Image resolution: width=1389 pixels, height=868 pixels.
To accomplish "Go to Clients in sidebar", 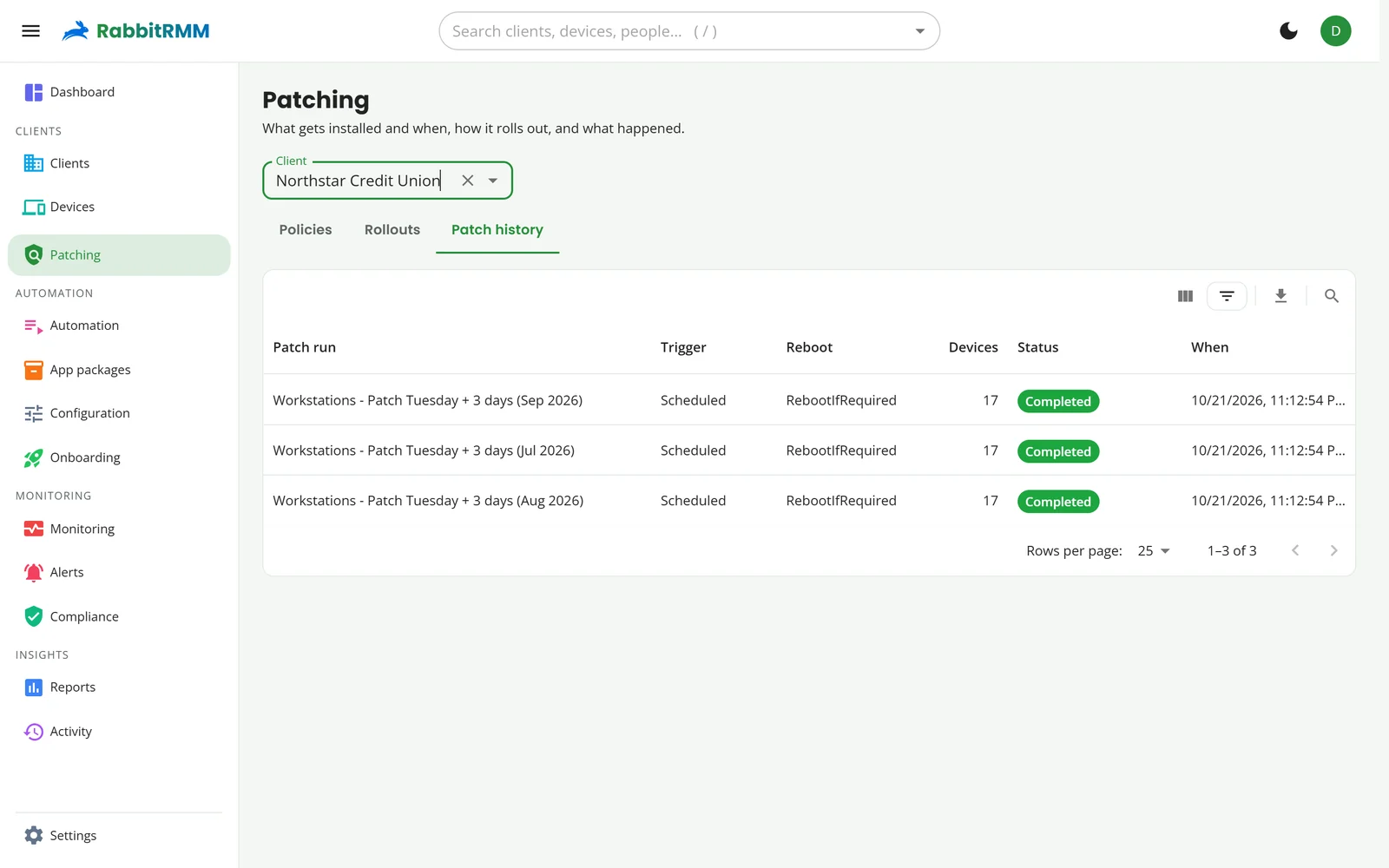I will point(119,163).
